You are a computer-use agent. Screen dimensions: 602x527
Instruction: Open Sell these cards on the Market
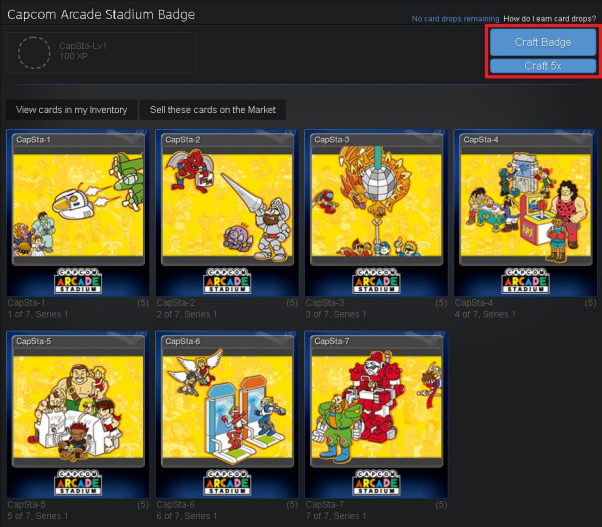click(x=213, y=110)
